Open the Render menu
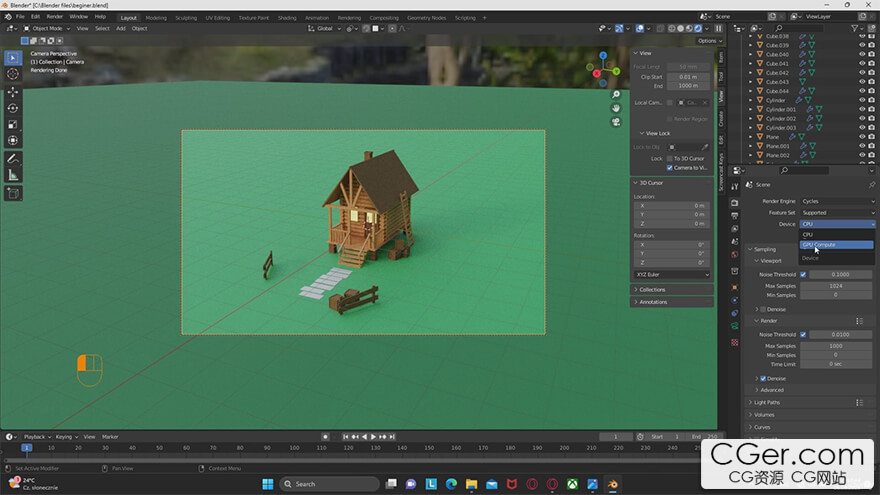The height and width of the screenshot is (495, 880). click(54, 17)
